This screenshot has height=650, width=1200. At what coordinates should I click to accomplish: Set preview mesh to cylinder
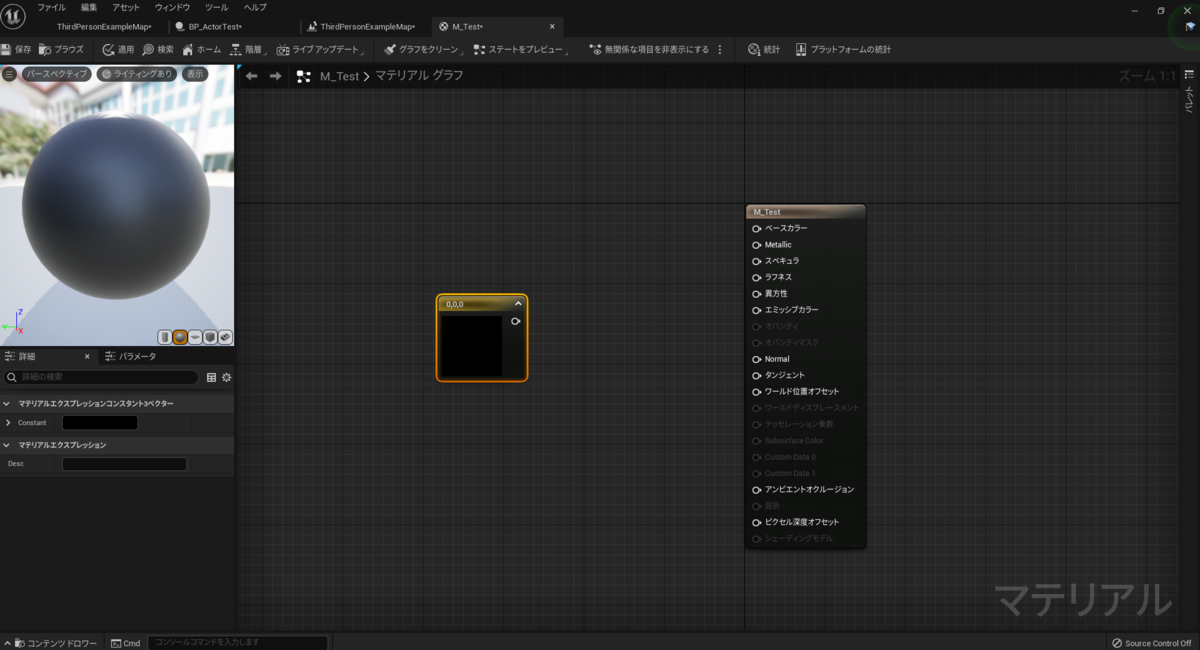click(x=164, y=337)
